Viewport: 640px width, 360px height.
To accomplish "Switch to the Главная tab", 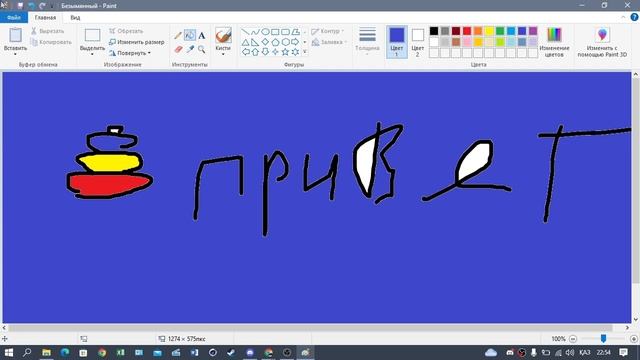I will [45, 18].
